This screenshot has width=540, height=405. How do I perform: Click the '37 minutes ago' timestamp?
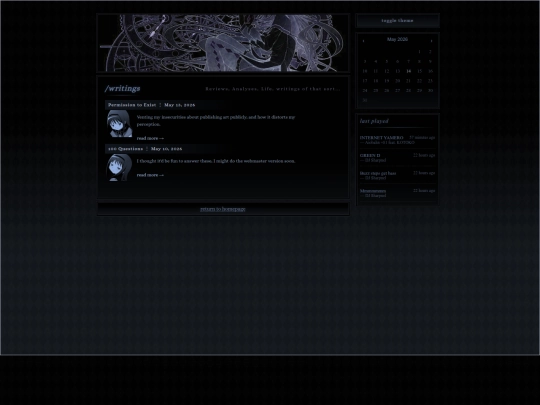[422, 137]
